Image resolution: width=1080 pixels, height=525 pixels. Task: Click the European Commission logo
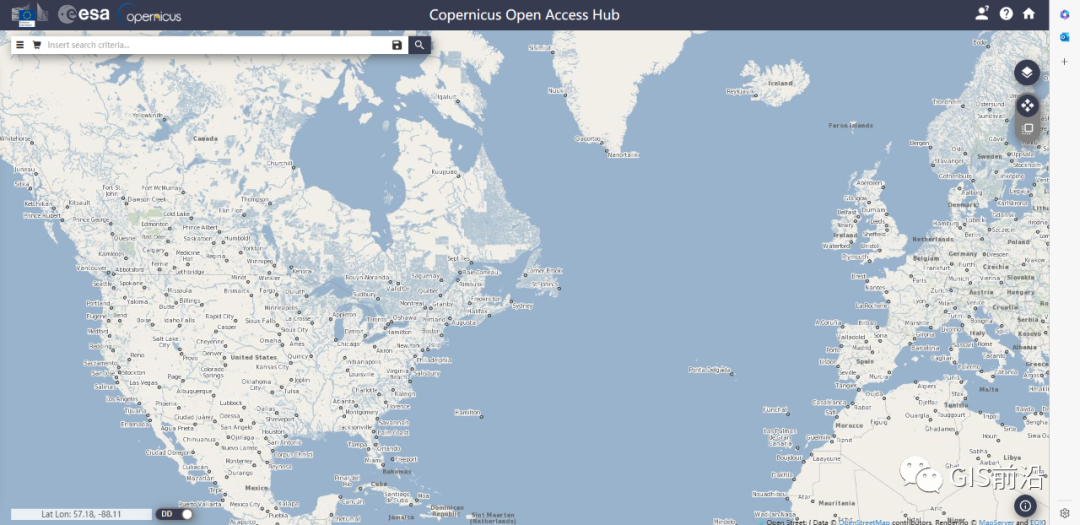coord(30,14)
